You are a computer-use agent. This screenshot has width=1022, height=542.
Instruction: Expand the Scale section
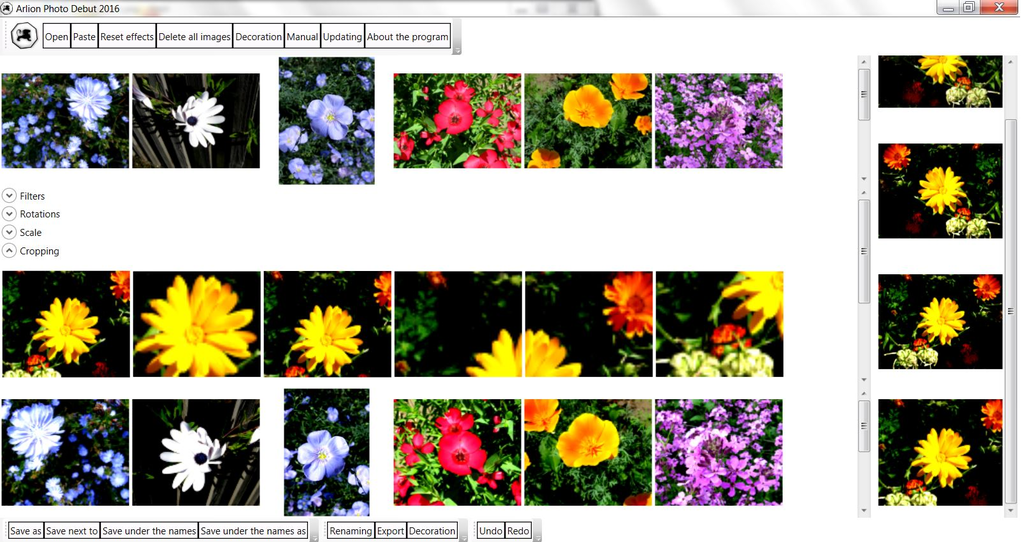point(9,232)
